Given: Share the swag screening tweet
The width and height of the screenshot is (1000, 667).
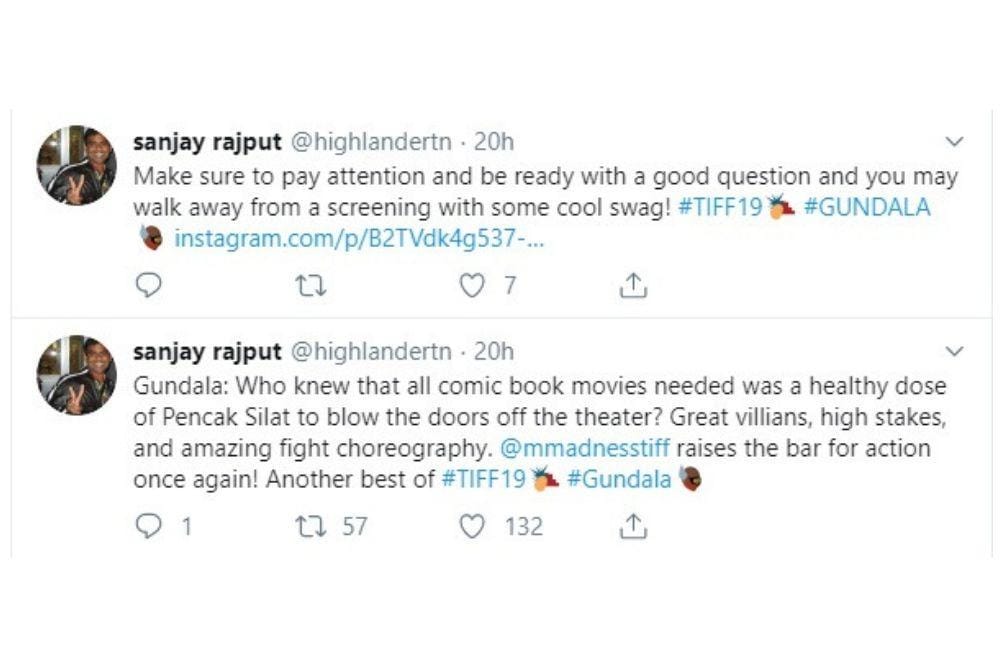Looking at the screenshot, I should coord(633,286).
